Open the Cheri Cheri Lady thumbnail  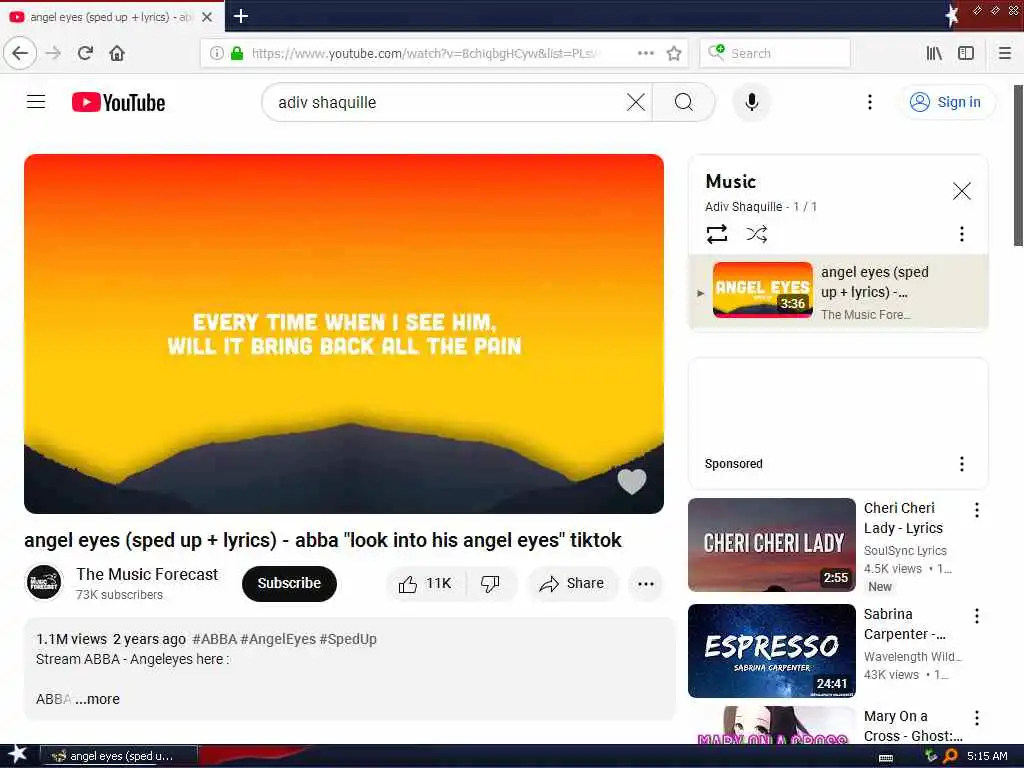(771, 545)
